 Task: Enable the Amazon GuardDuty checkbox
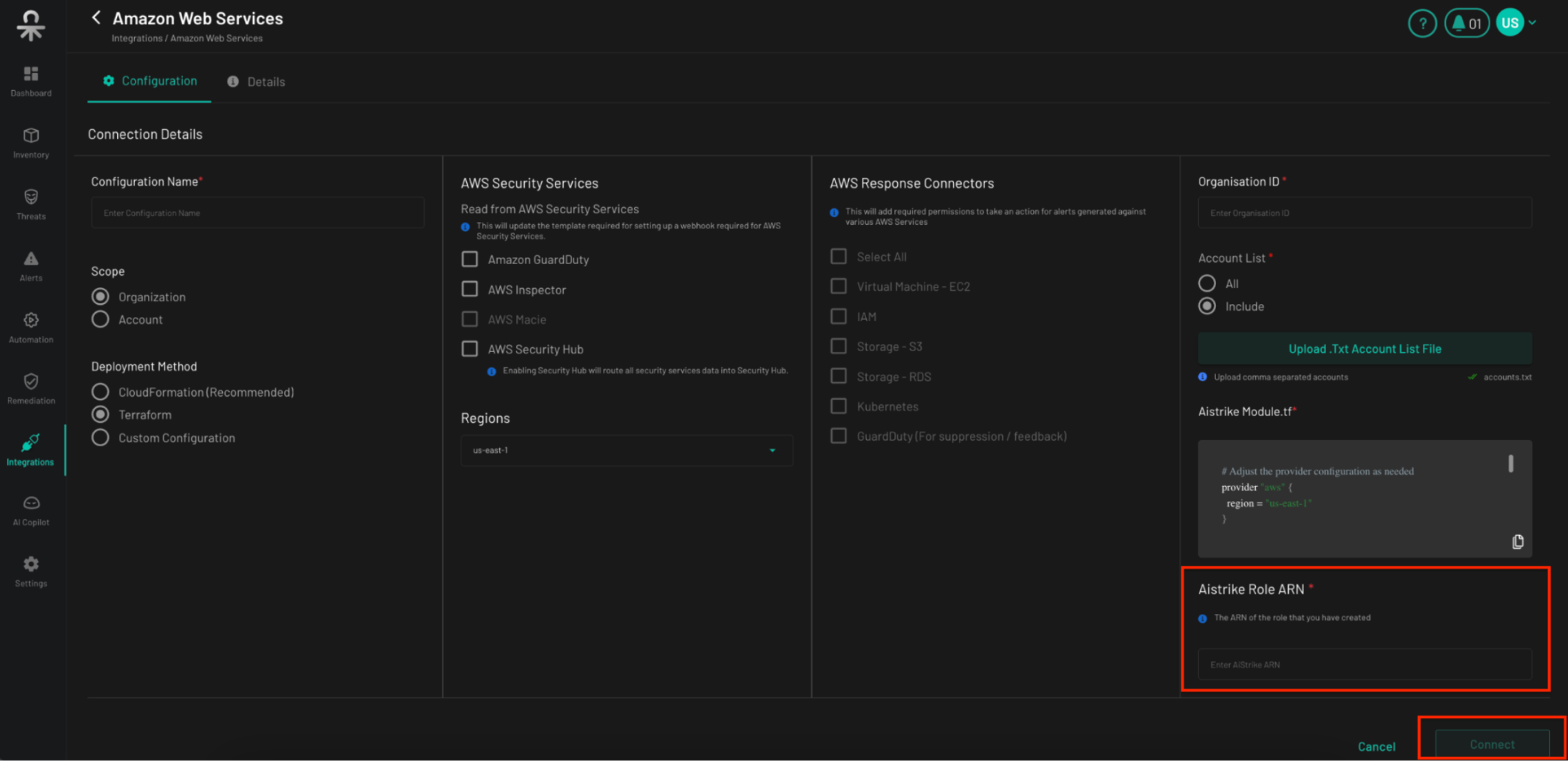coord(470,259)
